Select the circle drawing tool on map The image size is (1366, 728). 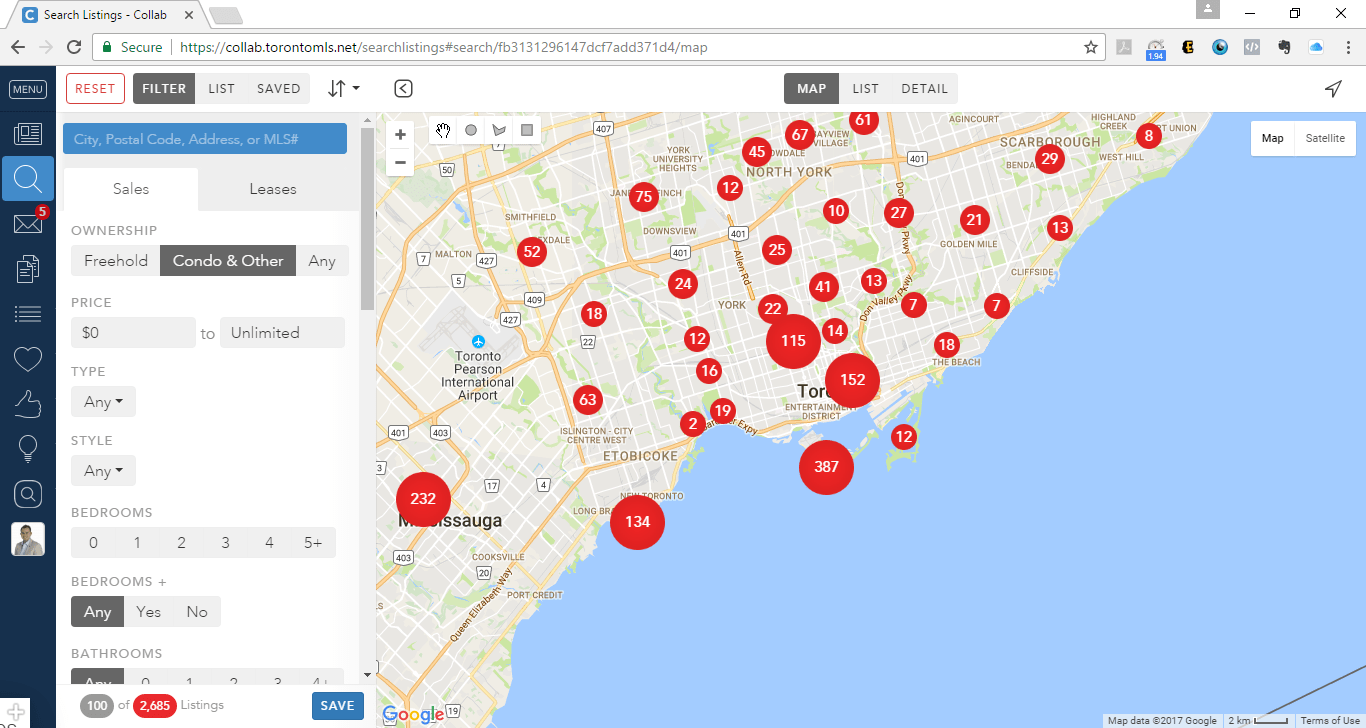coord(471,130)
